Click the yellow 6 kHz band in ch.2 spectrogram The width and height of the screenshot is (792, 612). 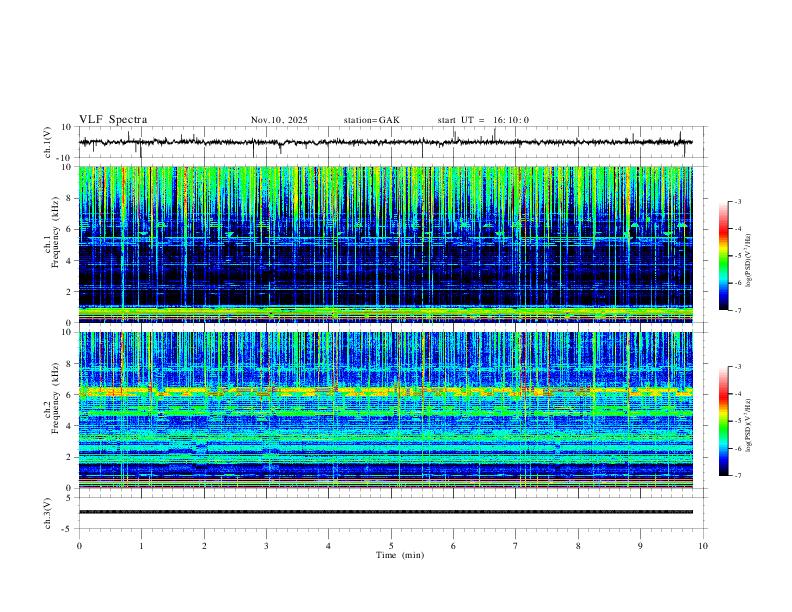point(385,391)
